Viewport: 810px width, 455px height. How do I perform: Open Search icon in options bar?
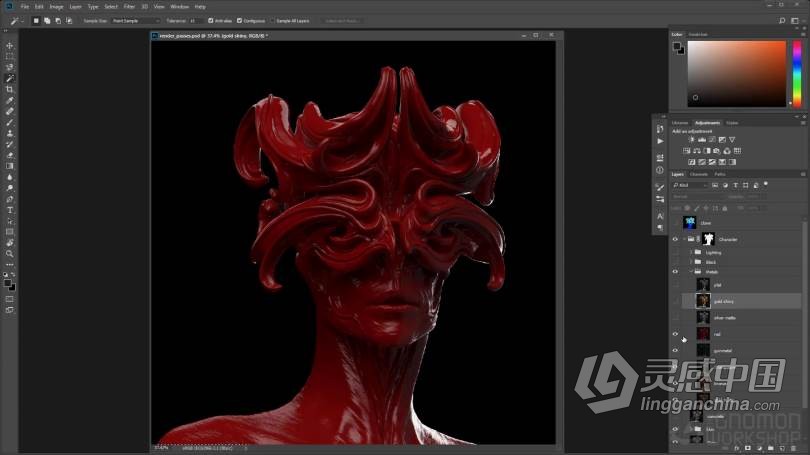coord(782,21)
